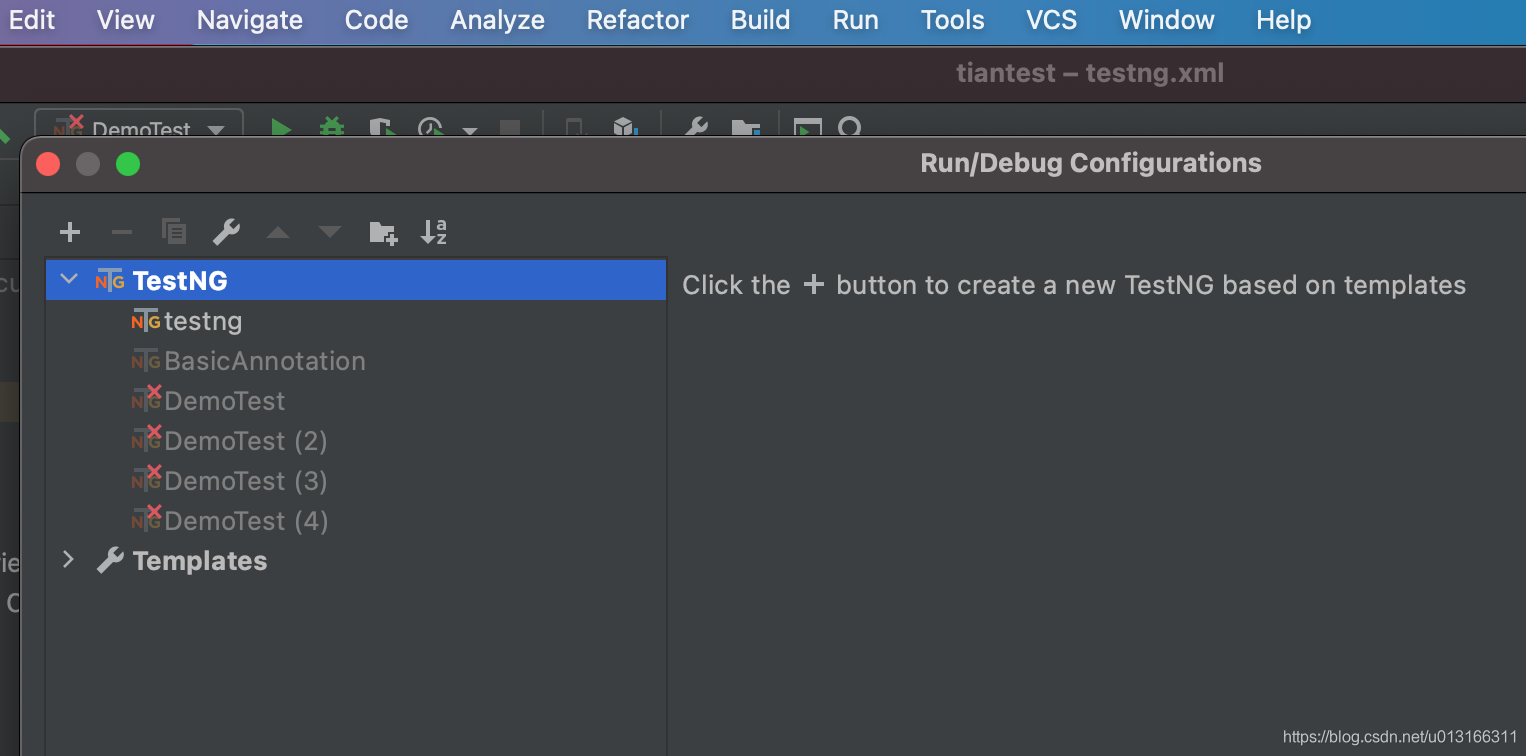Open the Window menu
The width and height of the screenshot is (1526, 756).
coord(1167,20)
